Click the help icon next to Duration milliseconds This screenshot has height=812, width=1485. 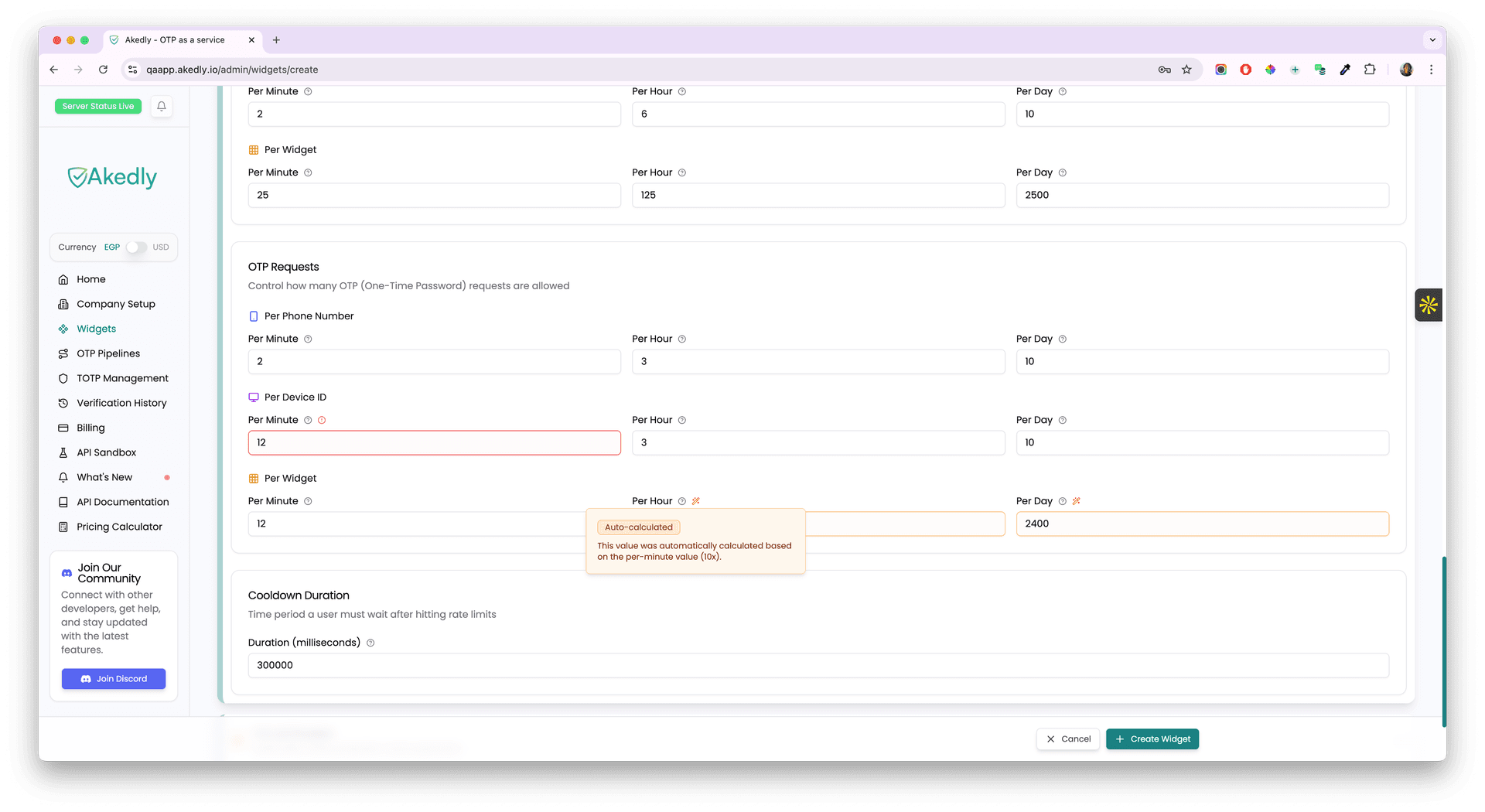tap(370, 643)
